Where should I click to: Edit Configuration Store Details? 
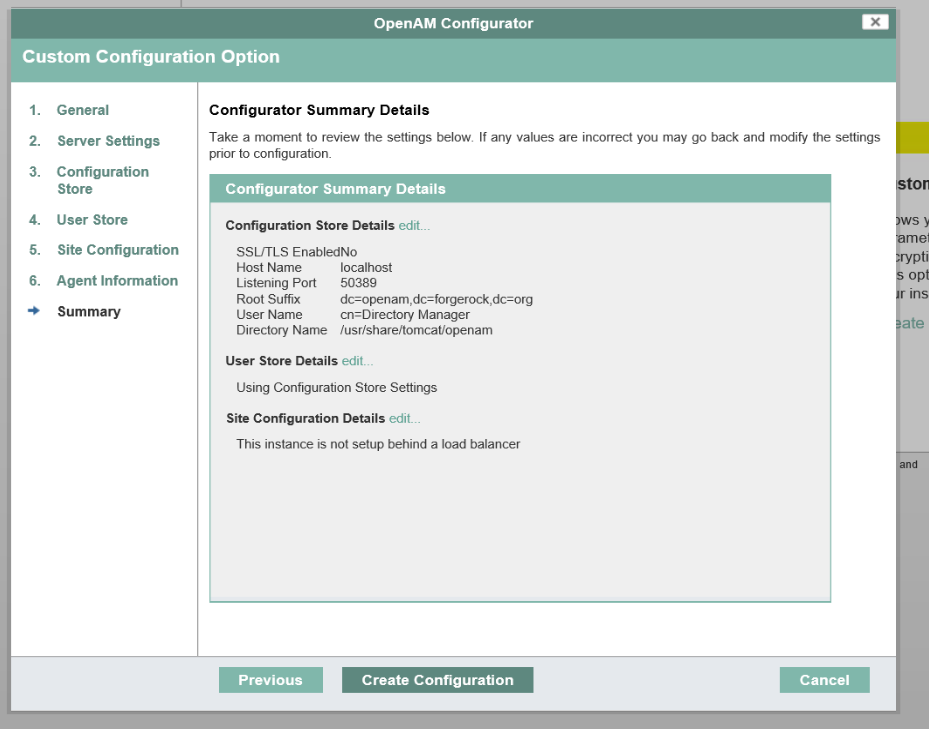coord(414,226)
